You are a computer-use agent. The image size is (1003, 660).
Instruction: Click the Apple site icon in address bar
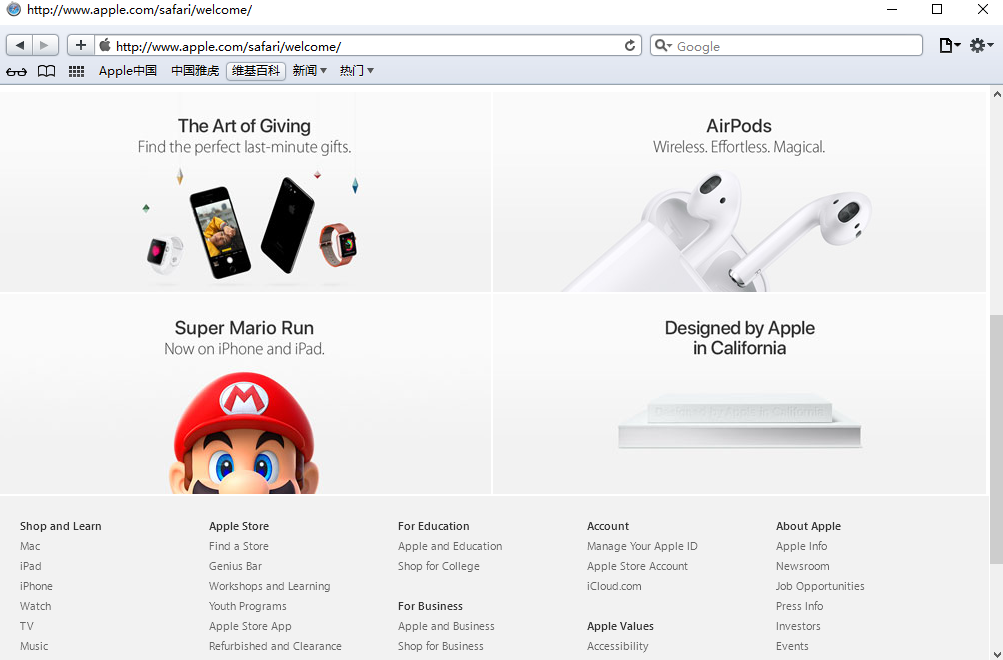coord(105,45)
